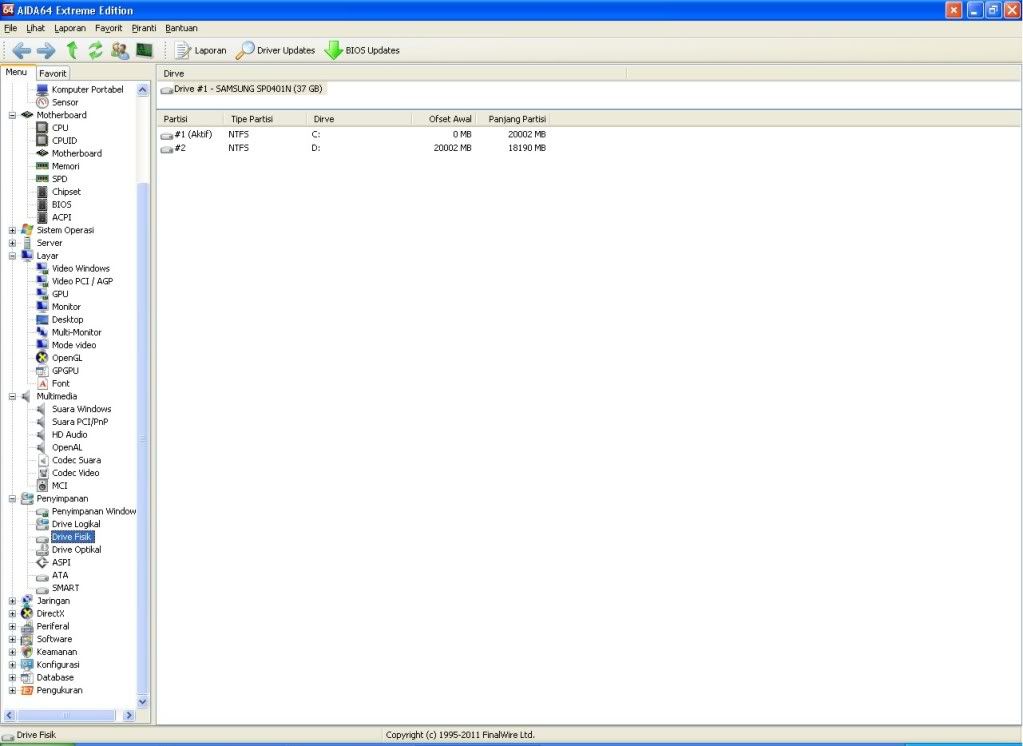Click the SMART drive icon
The width and height of the screenshot is (1023, 746).
pyautogui.click(x=42, y=588)
